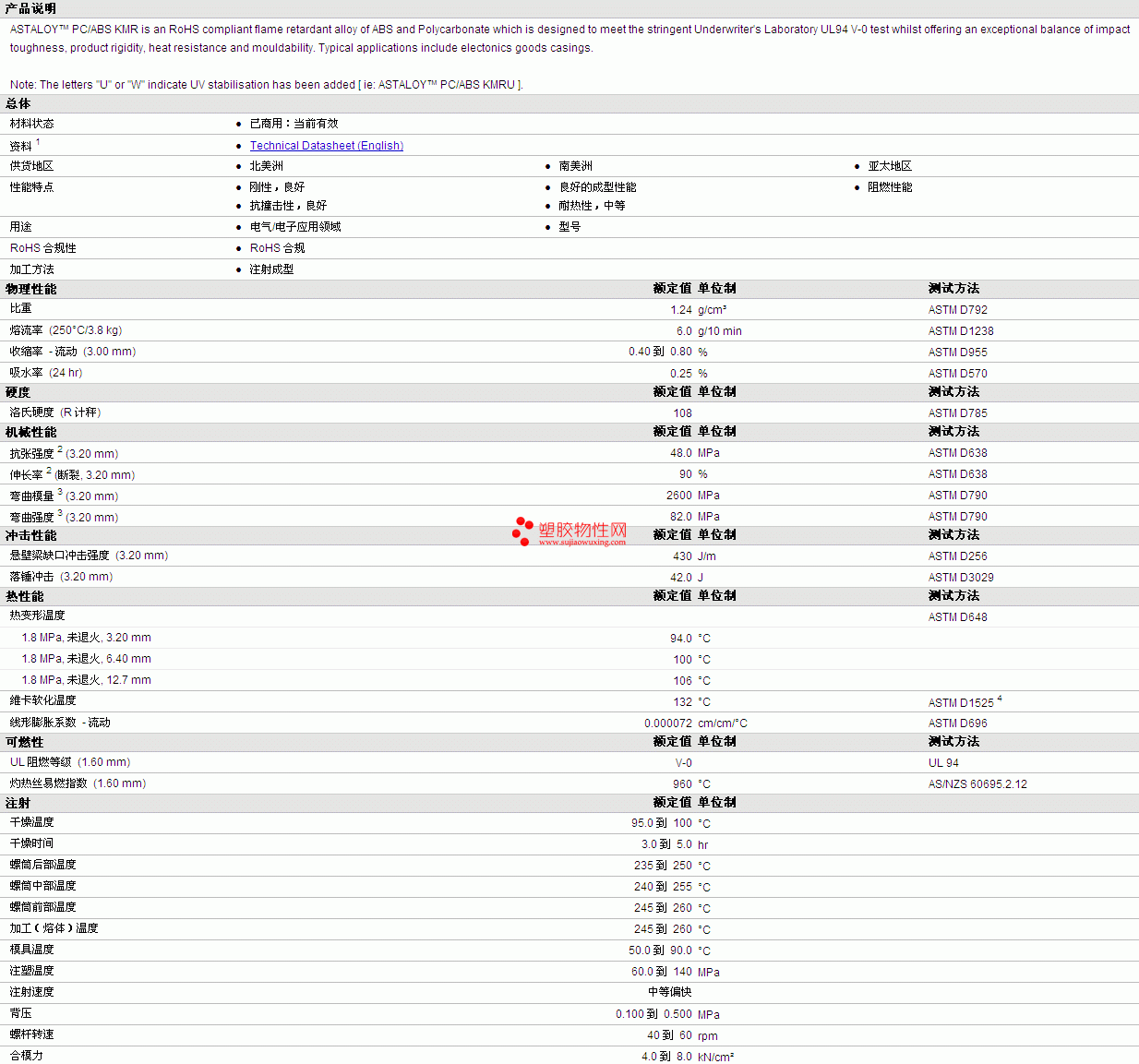The width and height of the screenshot is (1139, 1064).
Task: Click the ASTM D570 test method
Action: tap(958, 374)
